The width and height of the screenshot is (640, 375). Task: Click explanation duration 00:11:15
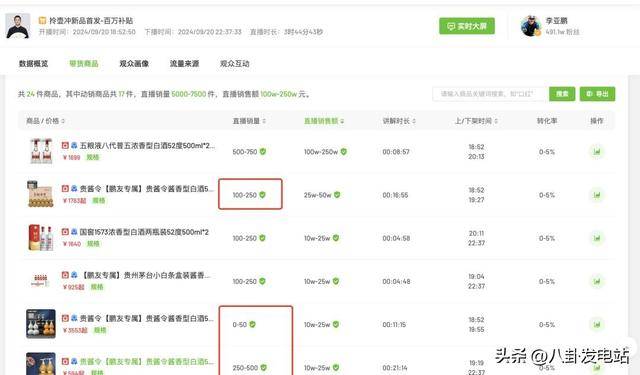point(394,325)
